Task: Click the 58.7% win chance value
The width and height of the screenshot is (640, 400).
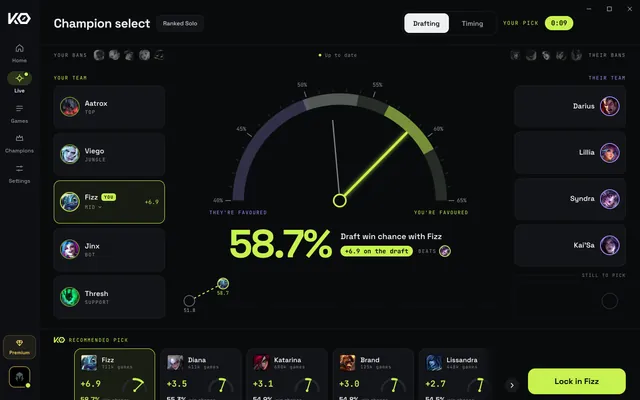Action: click(281, 244)
